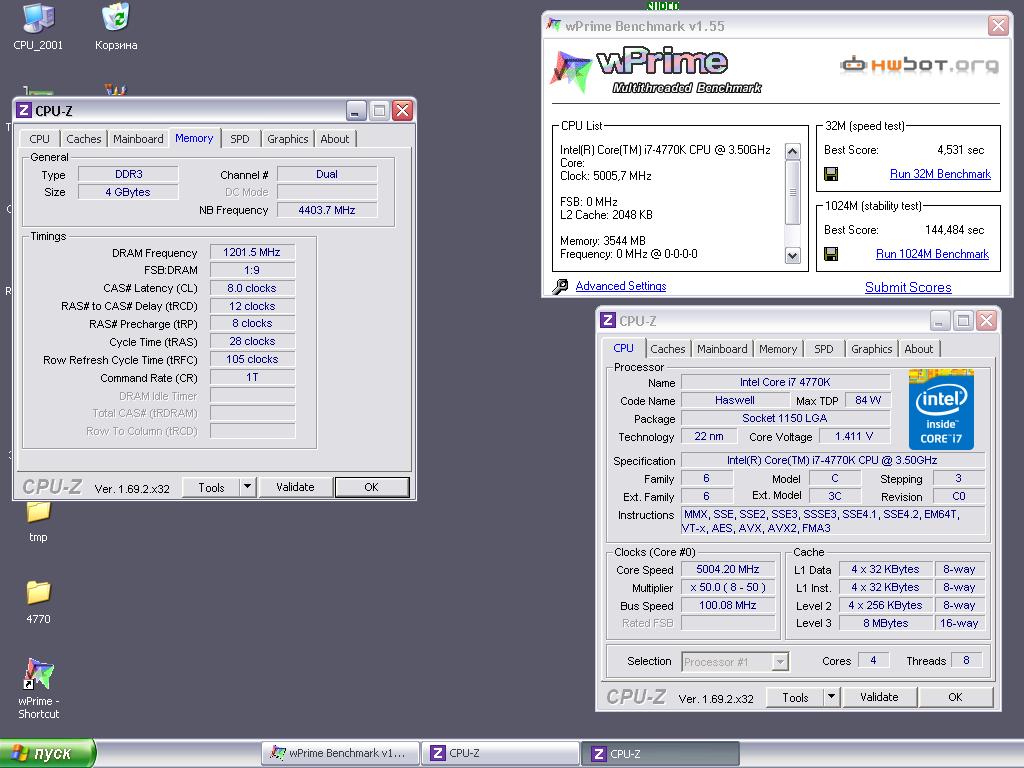Click scroll up arrow in CPU List

[x=792, y=152]
